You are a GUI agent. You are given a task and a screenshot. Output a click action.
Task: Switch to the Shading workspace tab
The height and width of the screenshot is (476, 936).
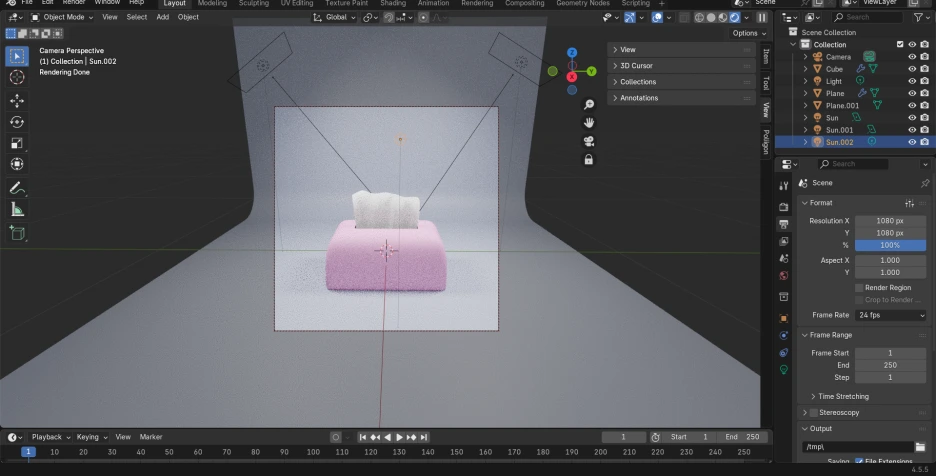[x=393, y=4]
